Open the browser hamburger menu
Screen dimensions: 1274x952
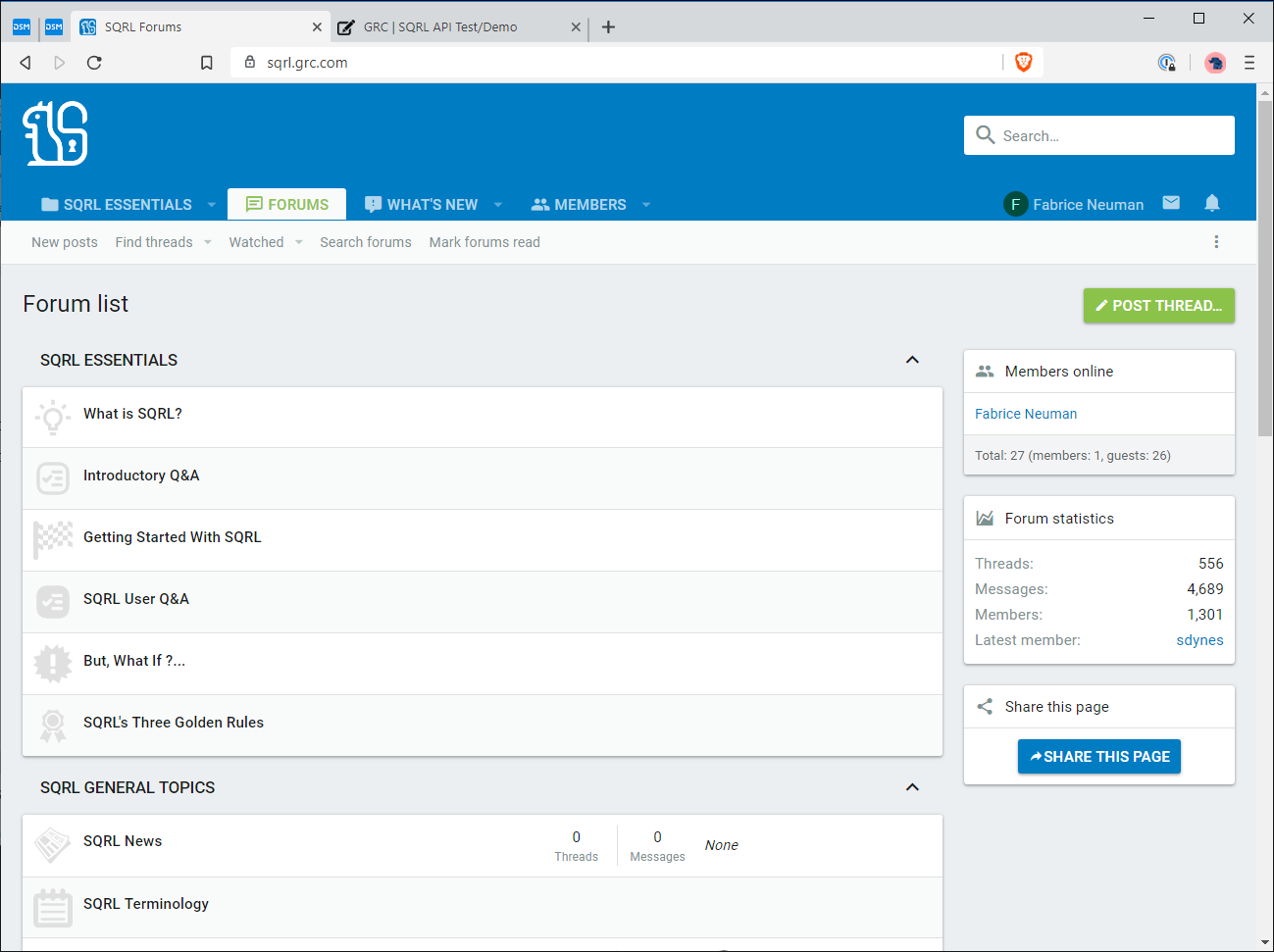(1249, 63)
